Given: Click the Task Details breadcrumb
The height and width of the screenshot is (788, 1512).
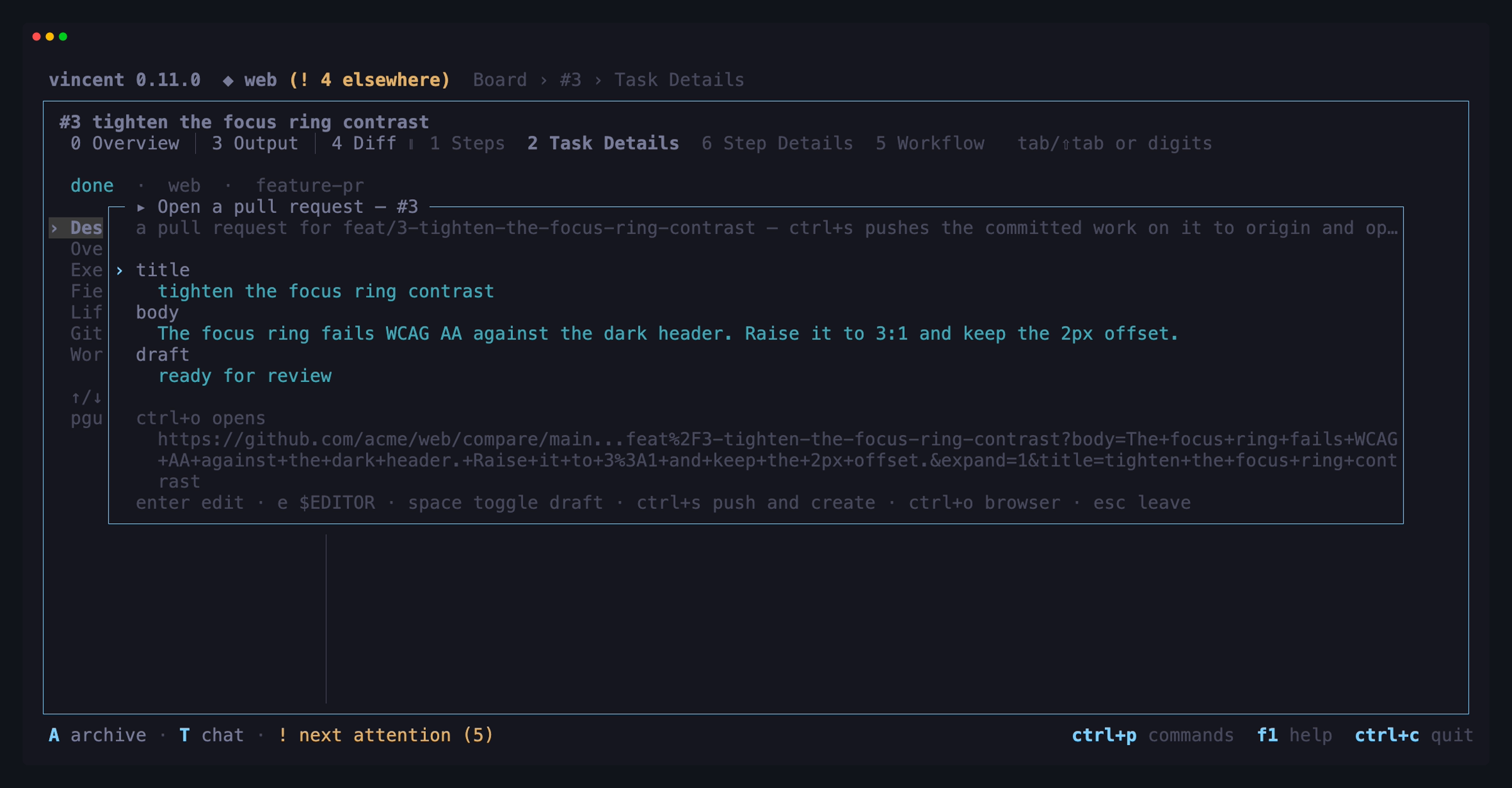Looking at the screenshot, I should coord(679,80).
